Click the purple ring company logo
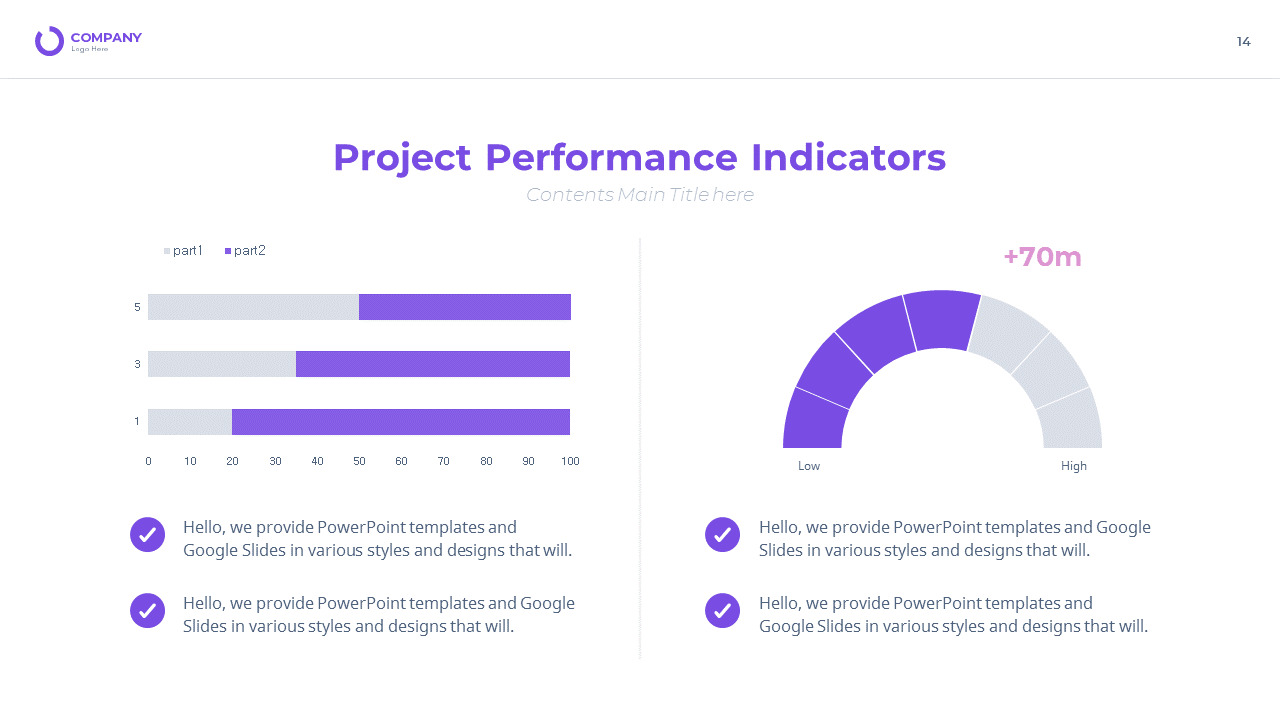Screen dimensions: 1280x720 click(49, 41)
